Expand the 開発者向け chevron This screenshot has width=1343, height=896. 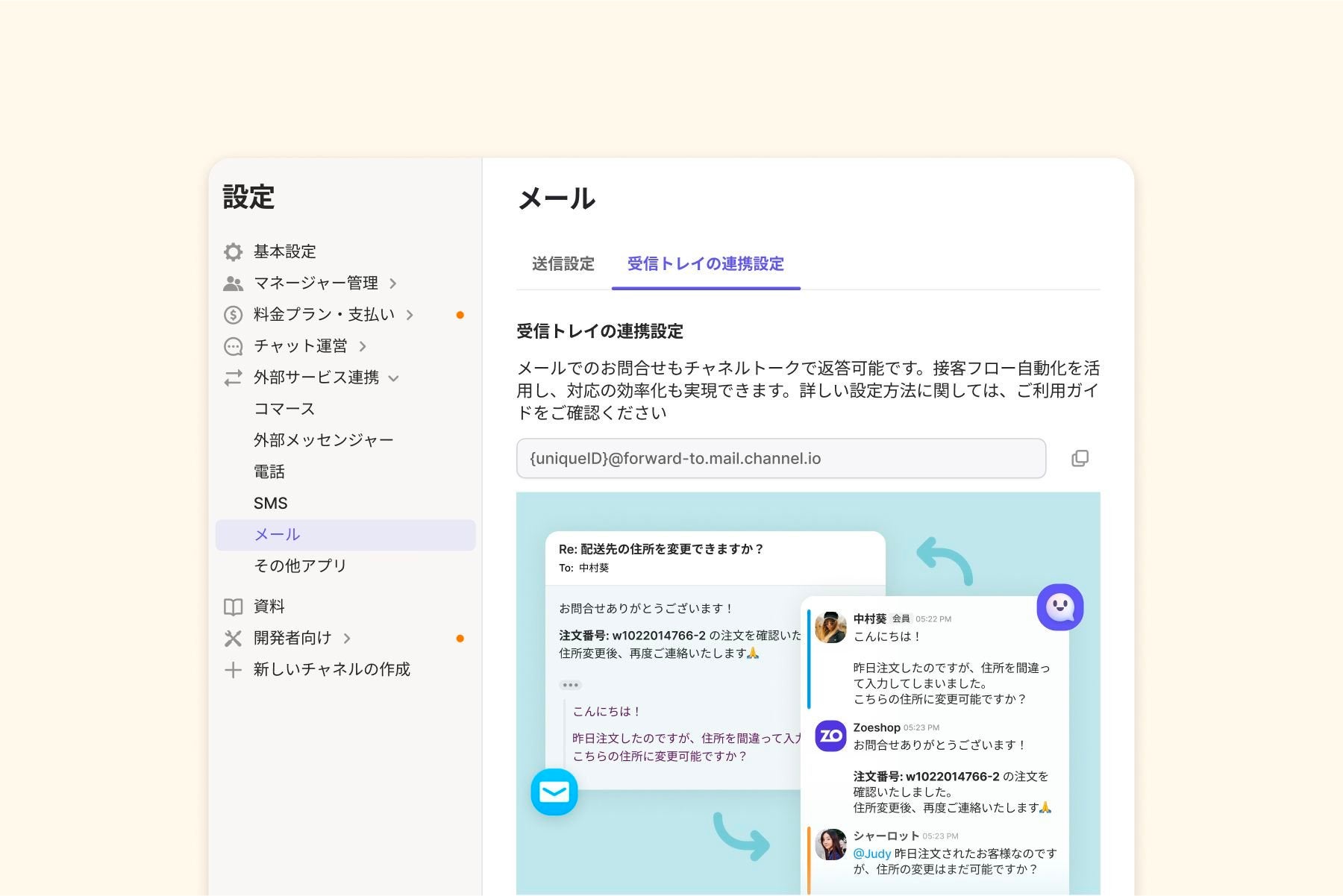[347, 639]
